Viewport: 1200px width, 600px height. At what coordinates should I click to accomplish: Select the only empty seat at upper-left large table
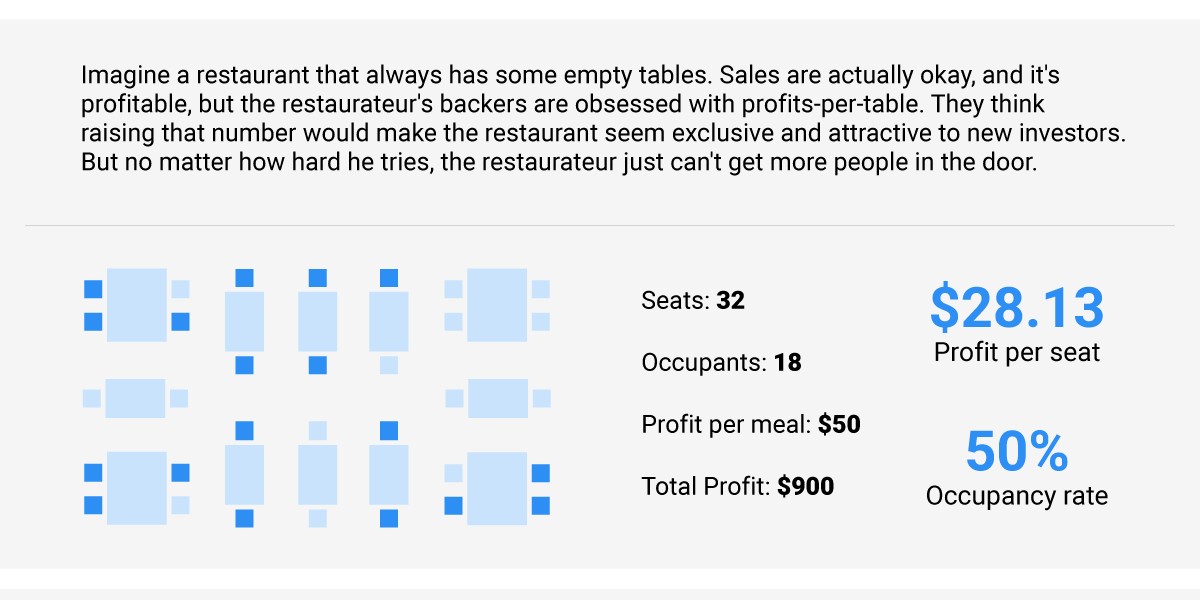181,289
